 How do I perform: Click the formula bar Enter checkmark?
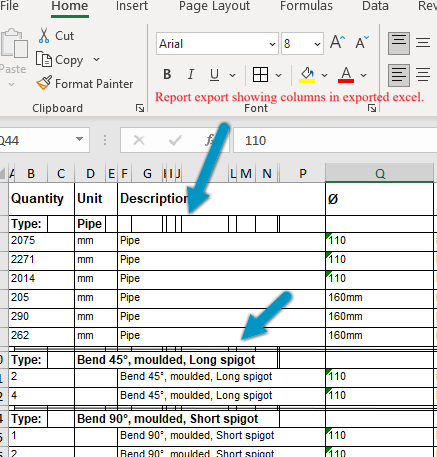coord(175,140)
